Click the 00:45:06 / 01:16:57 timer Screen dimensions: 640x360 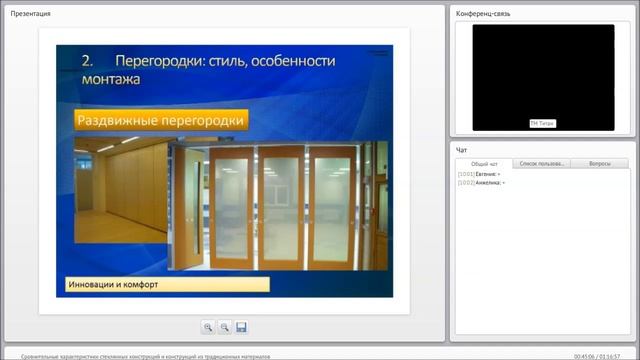[597, 357]
